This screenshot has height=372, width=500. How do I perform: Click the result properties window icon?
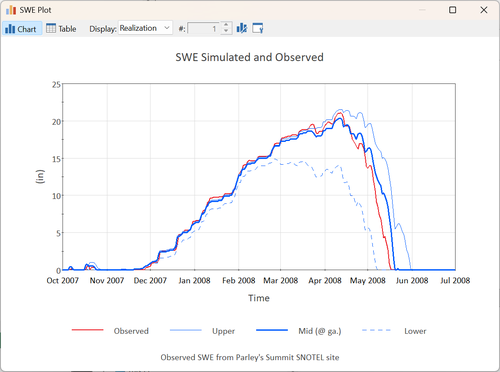click(x=258, y=28)
